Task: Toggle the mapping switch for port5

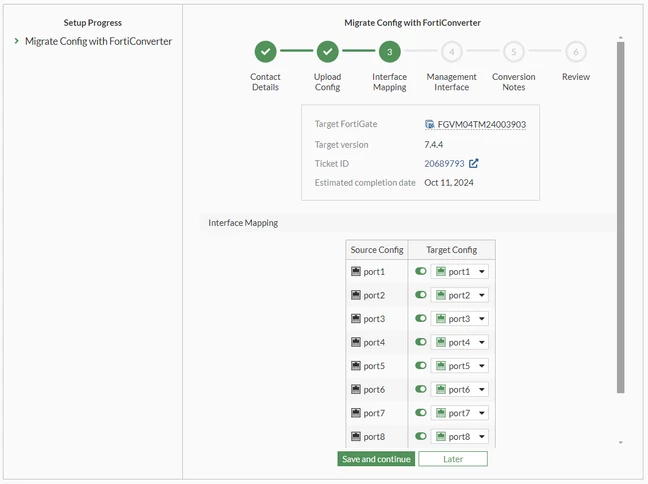Action: pyautogui.click(x=421, y=365)
